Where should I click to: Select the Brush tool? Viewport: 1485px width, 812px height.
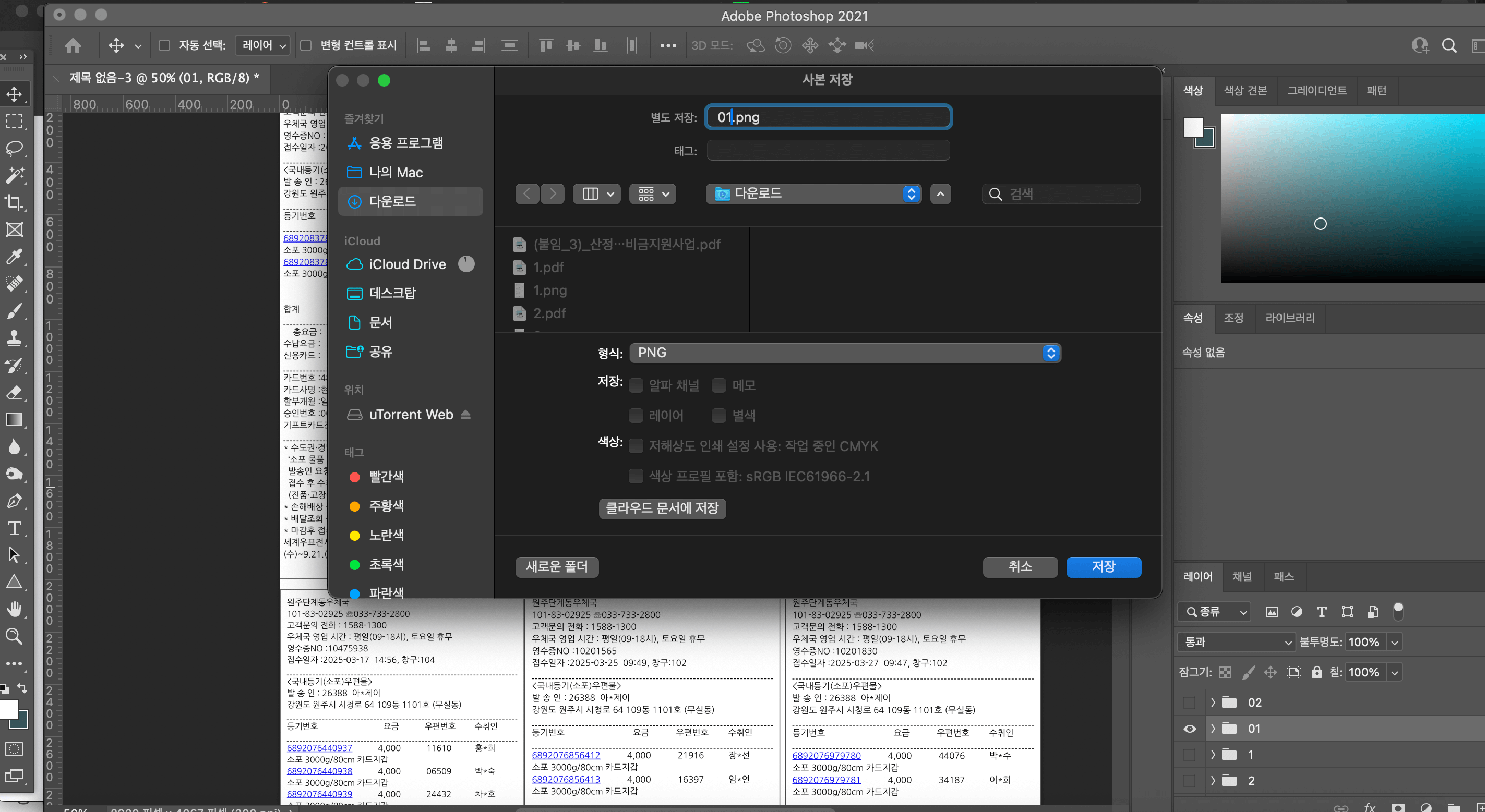pos(14,312)
